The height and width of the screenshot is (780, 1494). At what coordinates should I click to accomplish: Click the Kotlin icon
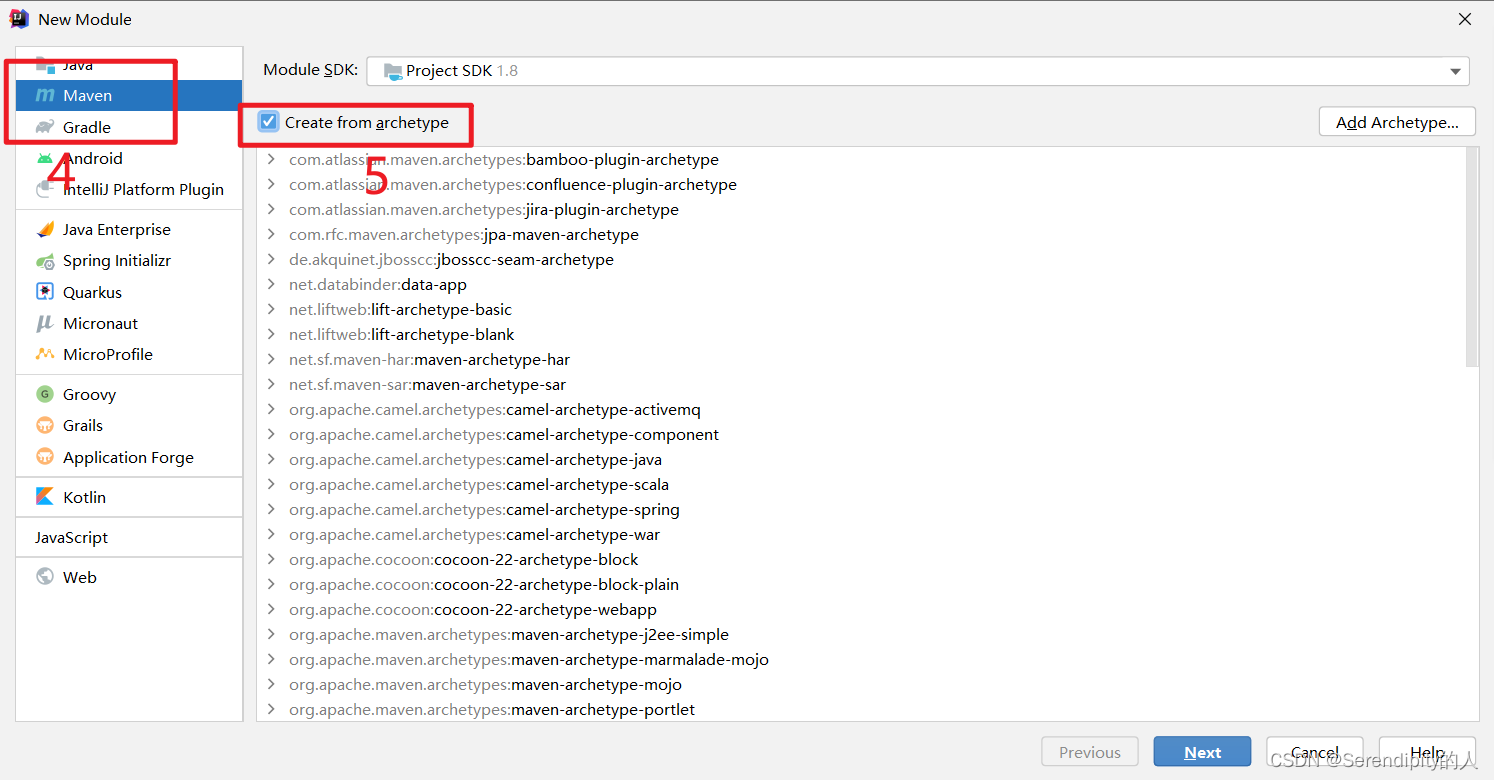45,497
